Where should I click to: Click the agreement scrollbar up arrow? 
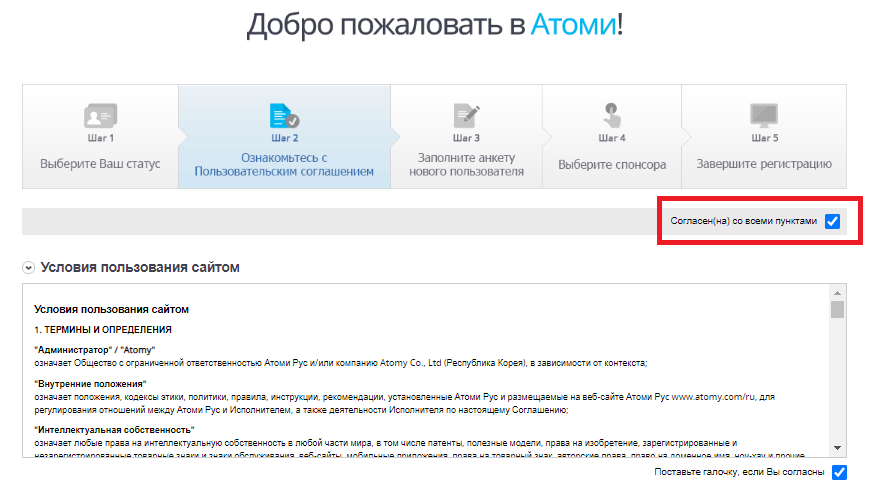pyautogui.click(x=837, y=293)
